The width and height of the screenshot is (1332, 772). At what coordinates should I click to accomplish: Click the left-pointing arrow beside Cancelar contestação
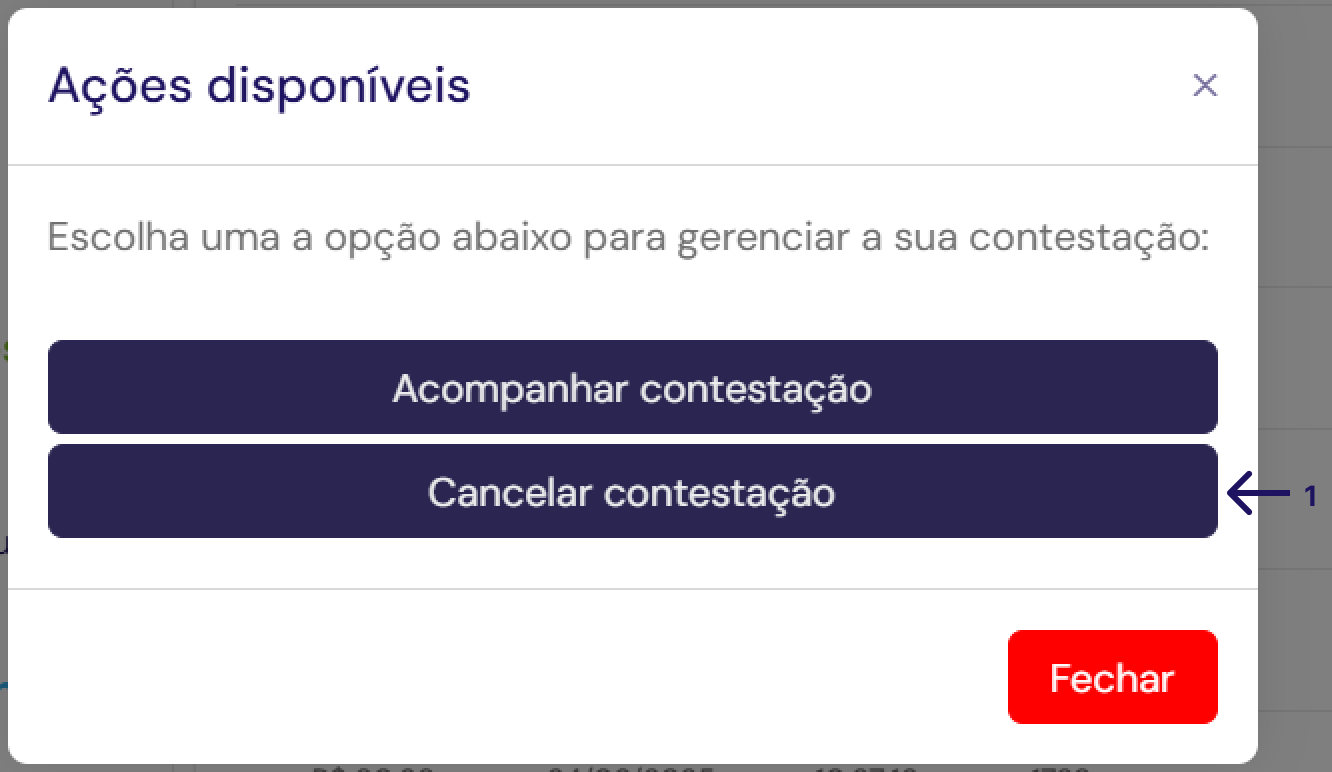(x=1257, y=494)
